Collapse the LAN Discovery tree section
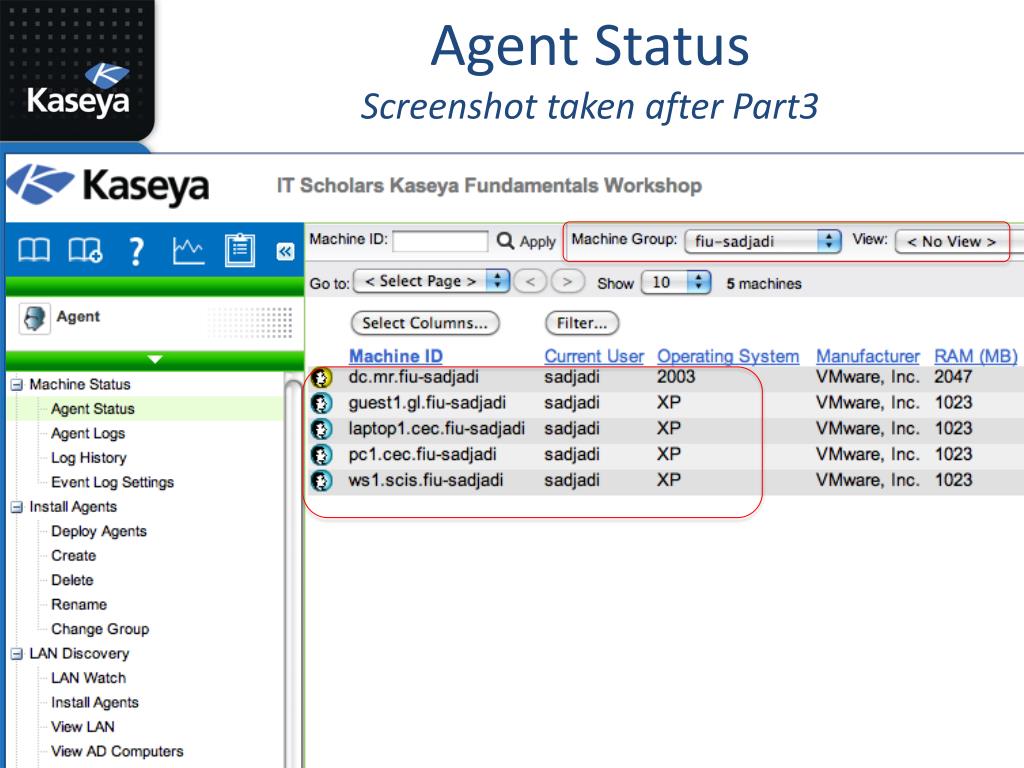 coord(17,654)
